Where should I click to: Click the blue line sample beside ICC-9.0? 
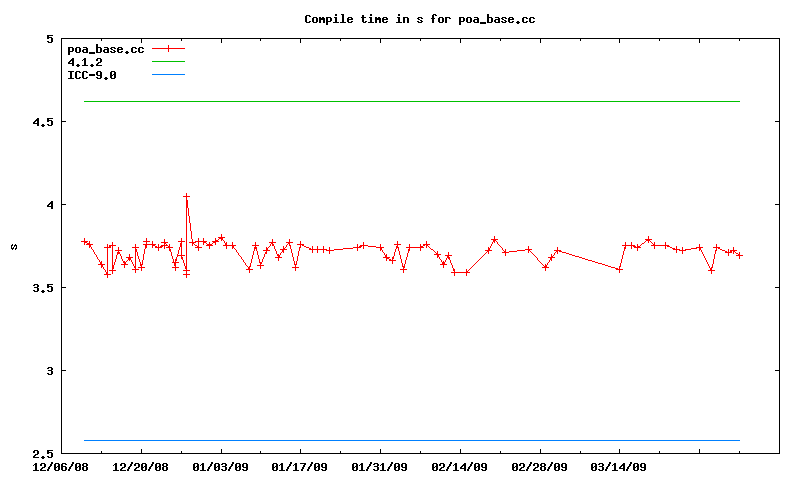169,75
